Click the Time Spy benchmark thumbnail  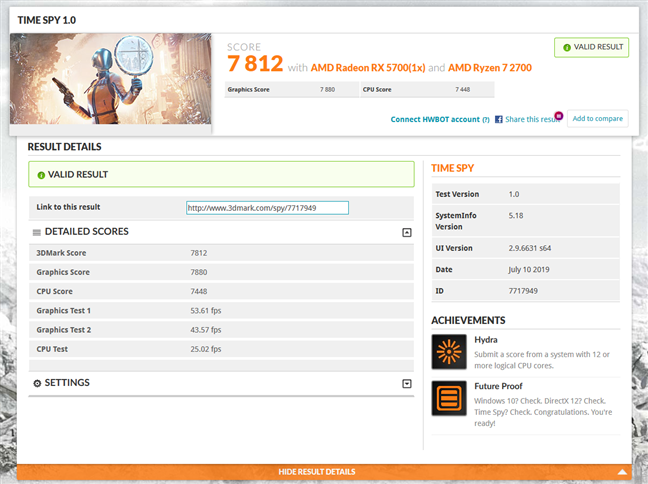click(110, 79)
